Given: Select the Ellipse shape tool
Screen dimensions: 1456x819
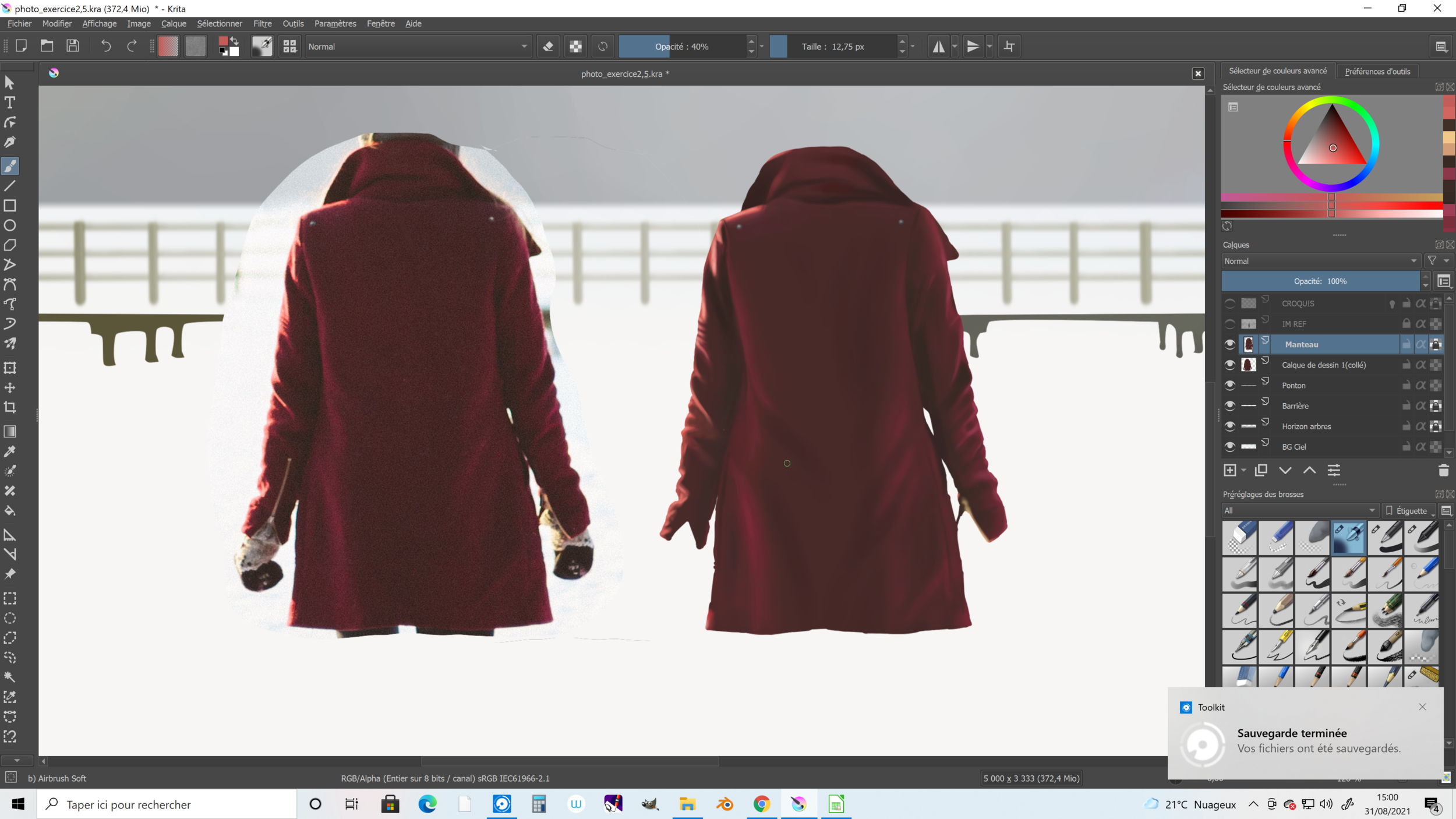Looking at the screenshot, I should click(10, 225).
